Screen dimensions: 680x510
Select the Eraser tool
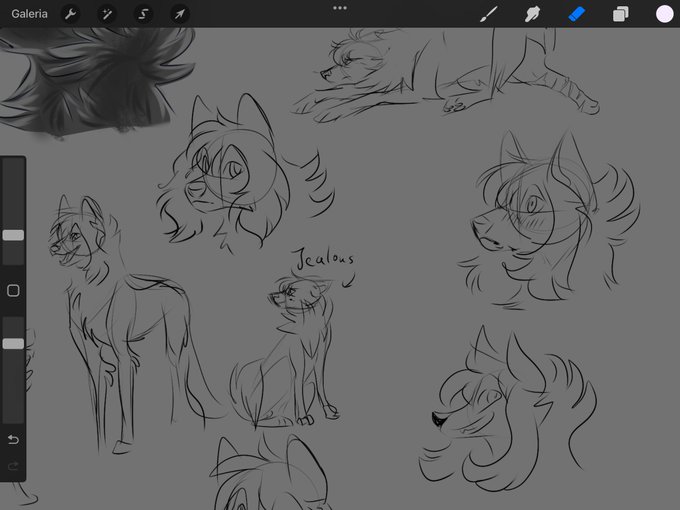click(577, 14)
